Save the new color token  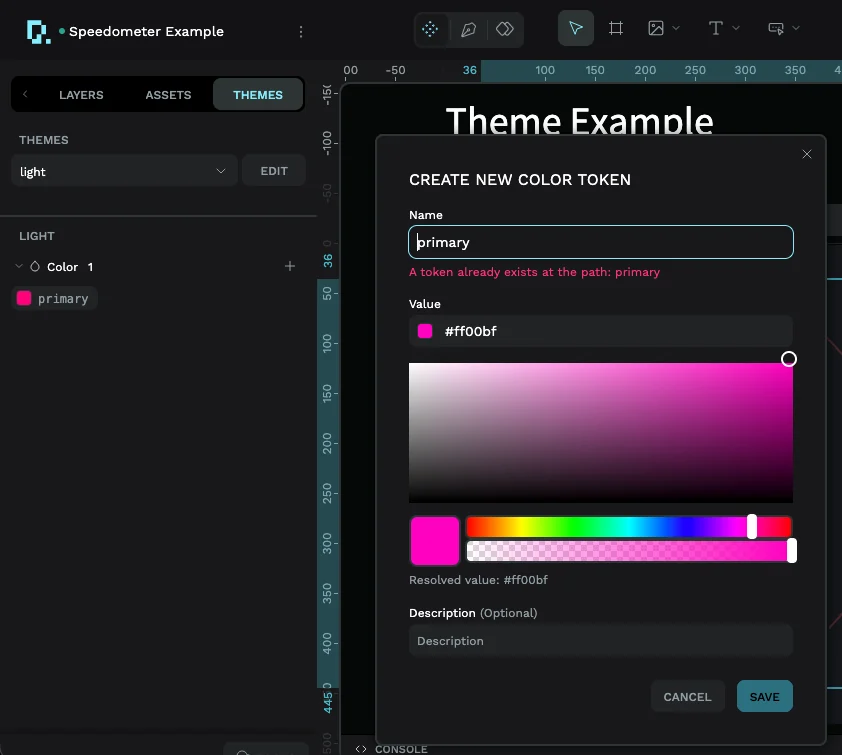(x=765, y=696)
